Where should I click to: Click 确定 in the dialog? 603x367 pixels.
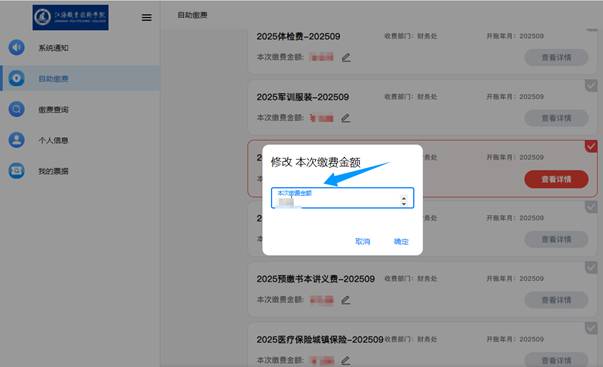401,242
